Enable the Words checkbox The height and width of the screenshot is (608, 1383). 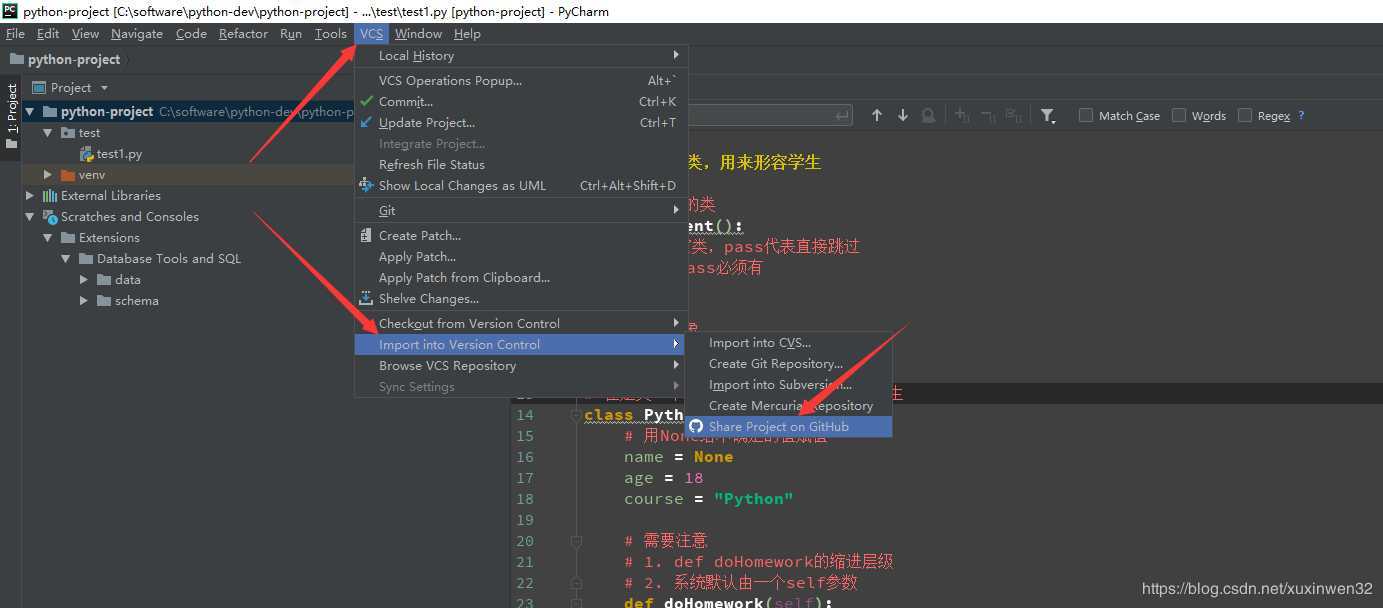click(1179, 116)
